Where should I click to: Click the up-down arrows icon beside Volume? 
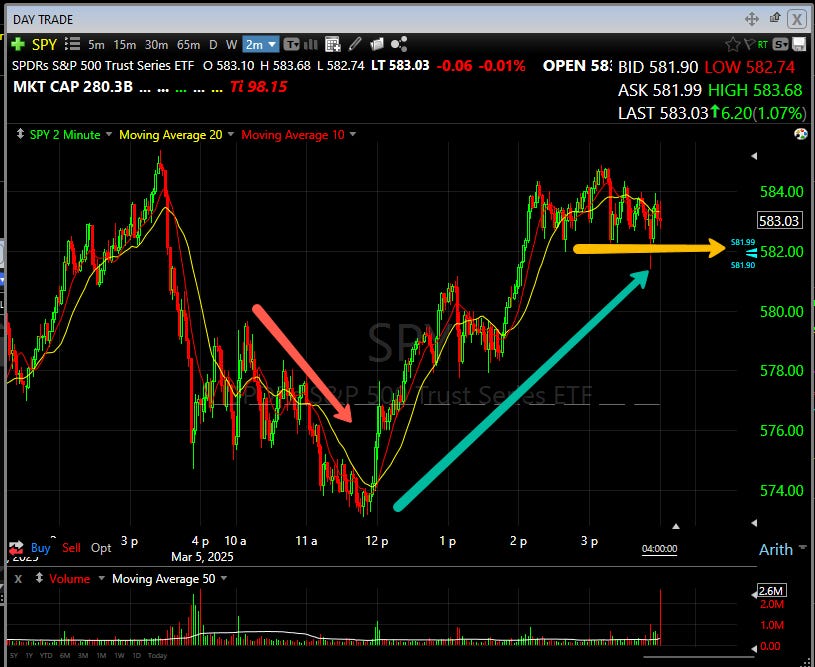39,578
